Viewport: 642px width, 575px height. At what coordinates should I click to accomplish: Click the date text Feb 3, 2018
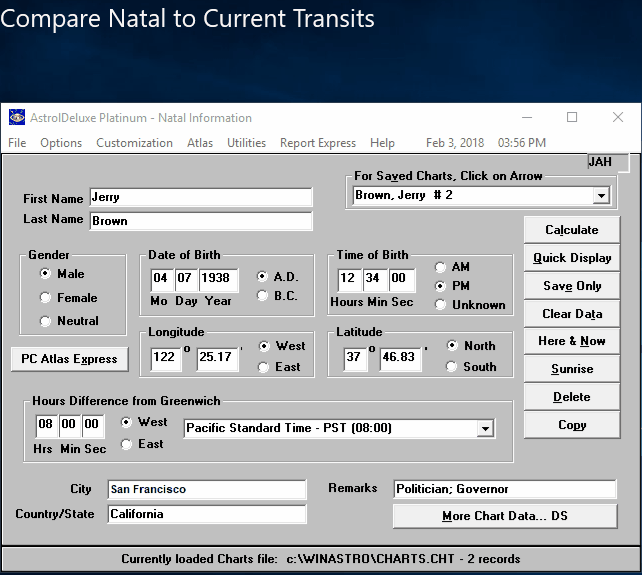[x=455, y=143]
